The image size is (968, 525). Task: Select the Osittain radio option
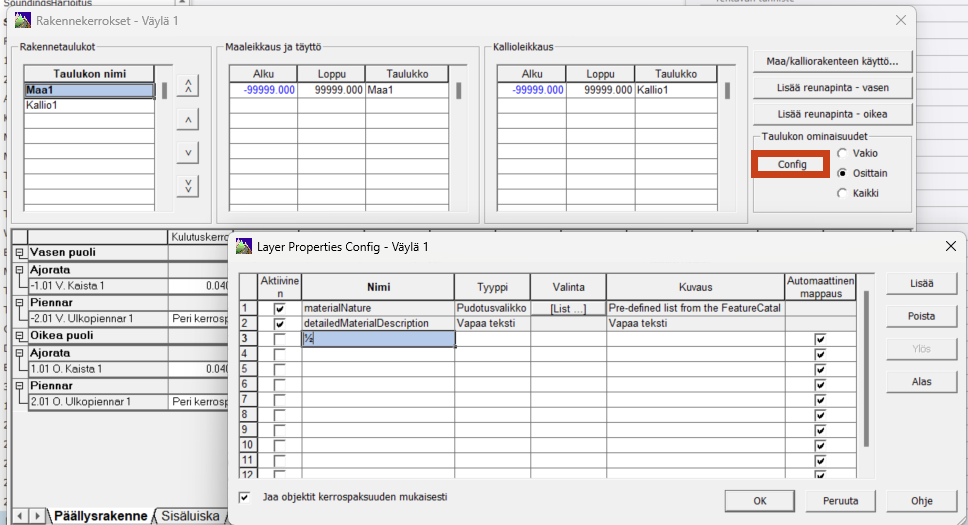[842, 173]
